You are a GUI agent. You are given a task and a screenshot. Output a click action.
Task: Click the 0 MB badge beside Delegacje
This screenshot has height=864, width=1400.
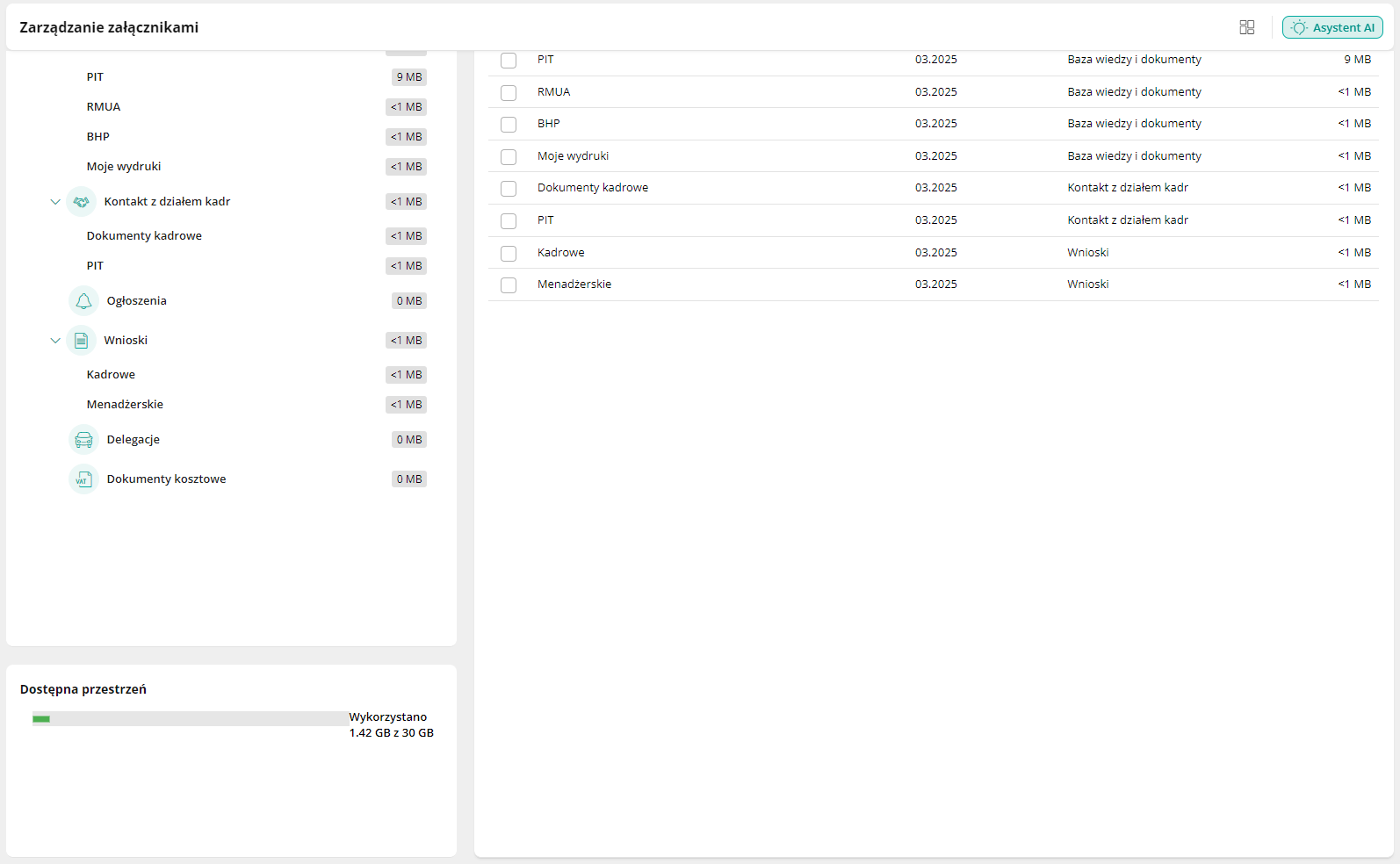click(409, 440)
